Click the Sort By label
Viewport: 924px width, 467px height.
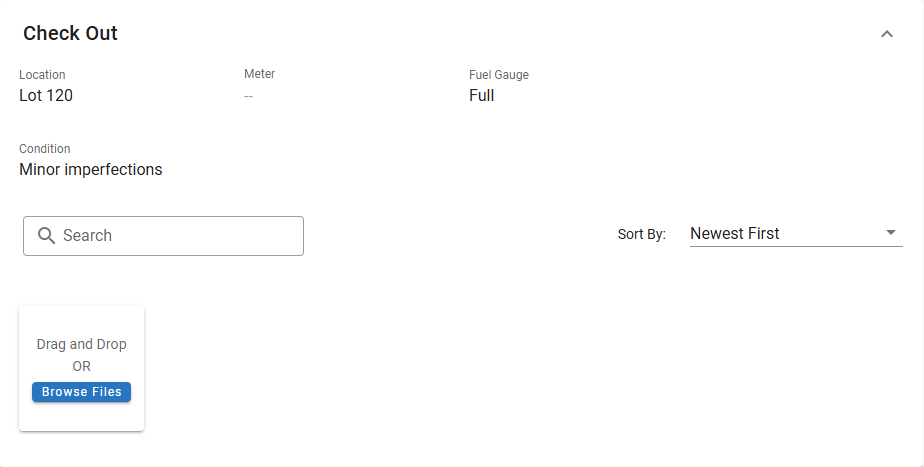641,234
